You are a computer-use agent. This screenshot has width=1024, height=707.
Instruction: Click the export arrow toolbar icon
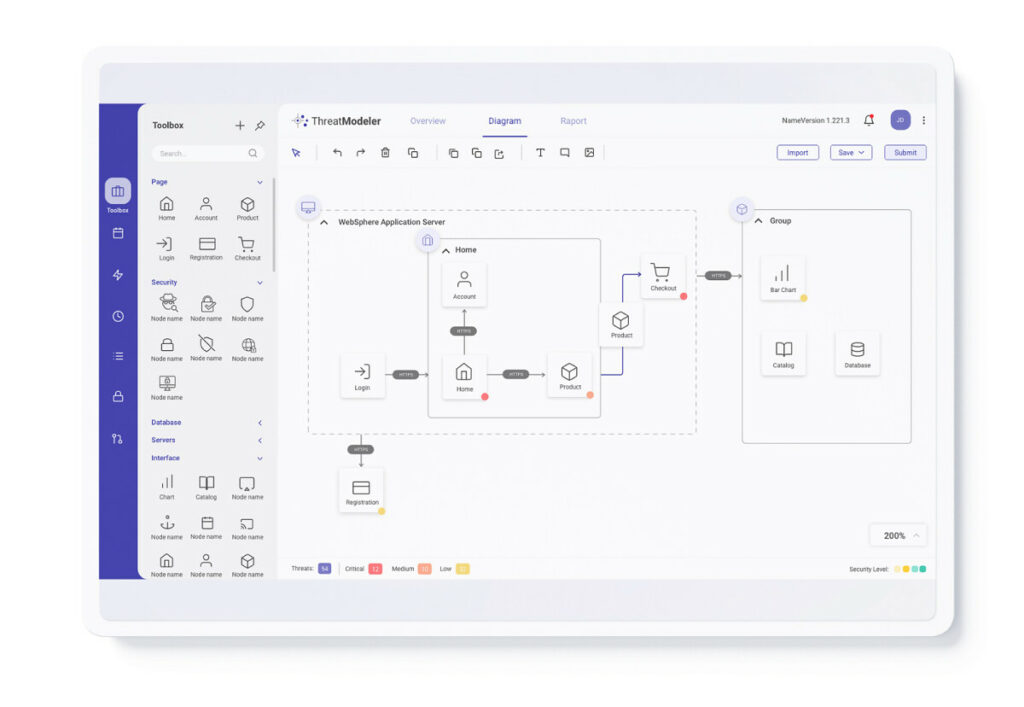click(x=500, y=153)
